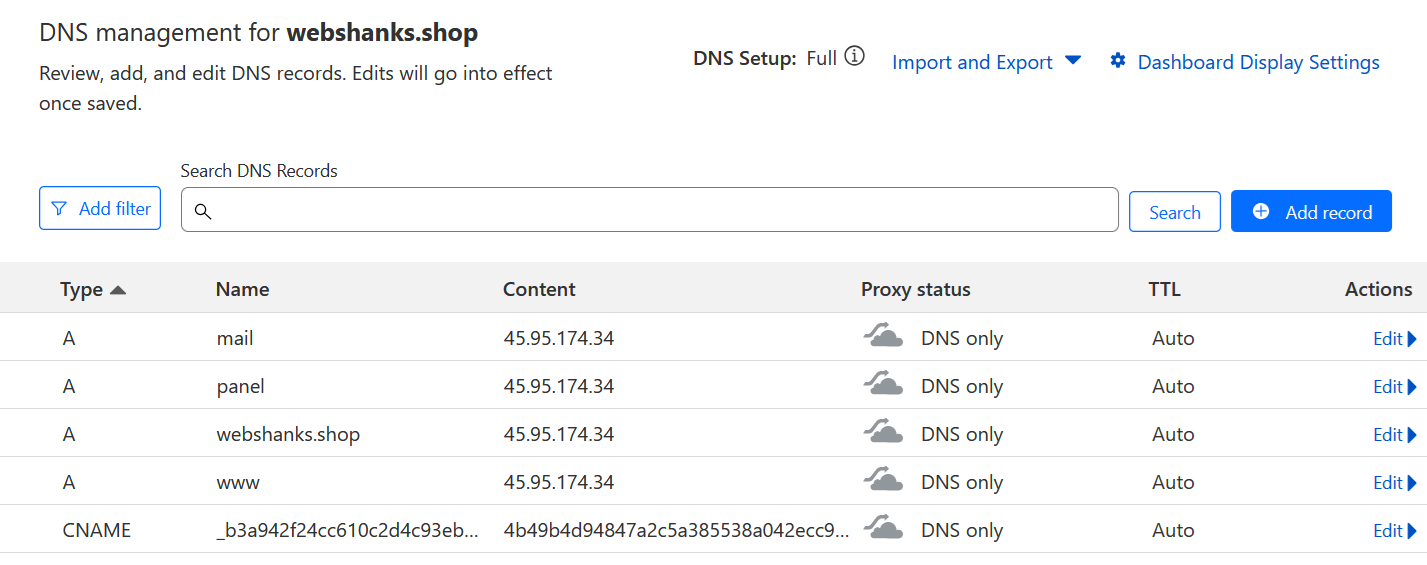Click the cloud proxy icon for panel record
Viewport: 1427px width, 565px height.
pos(883,385)
